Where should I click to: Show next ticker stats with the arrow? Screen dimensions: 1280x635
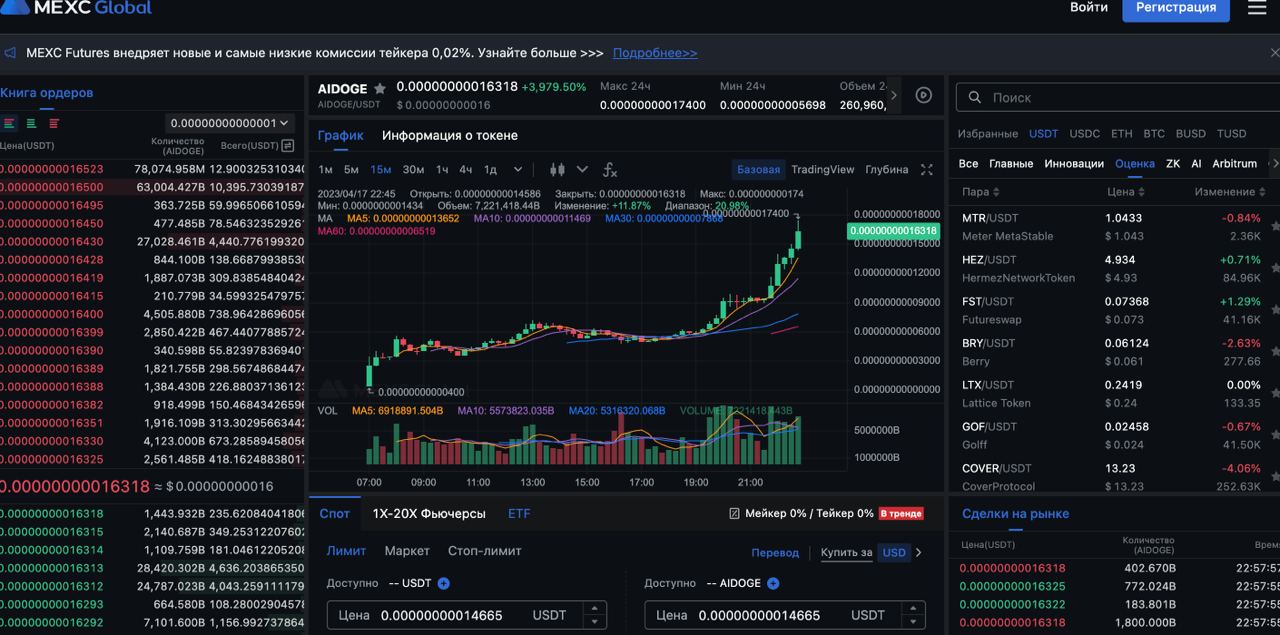(893, 95)
